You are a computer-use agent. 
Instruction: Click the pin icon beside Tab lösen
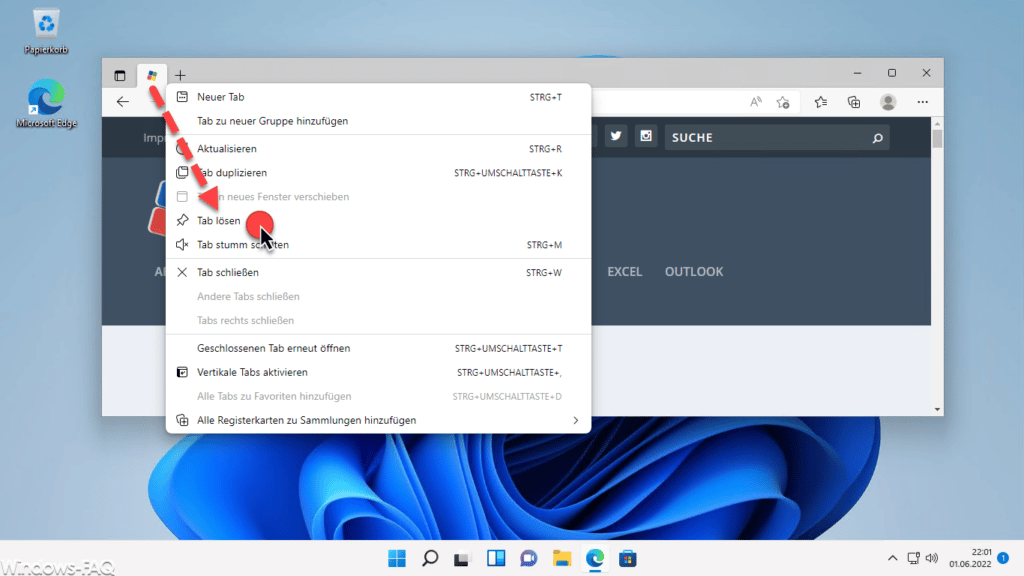tap(182, 221)
